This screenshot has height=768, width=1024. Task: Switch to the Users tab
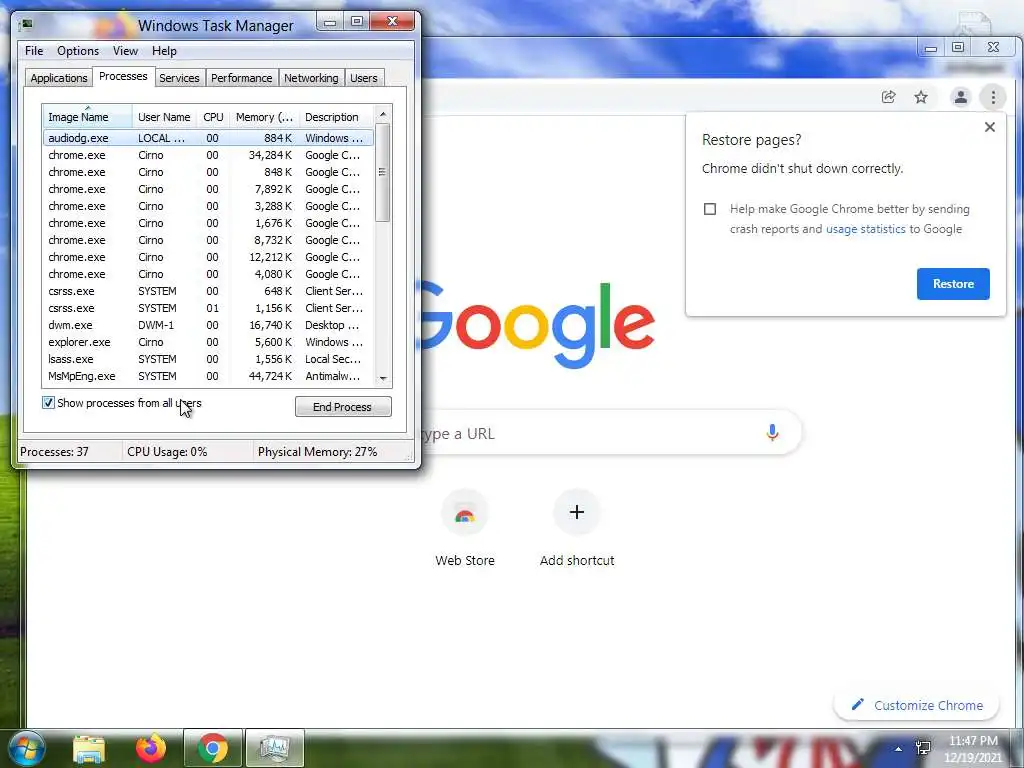[364, 78]
